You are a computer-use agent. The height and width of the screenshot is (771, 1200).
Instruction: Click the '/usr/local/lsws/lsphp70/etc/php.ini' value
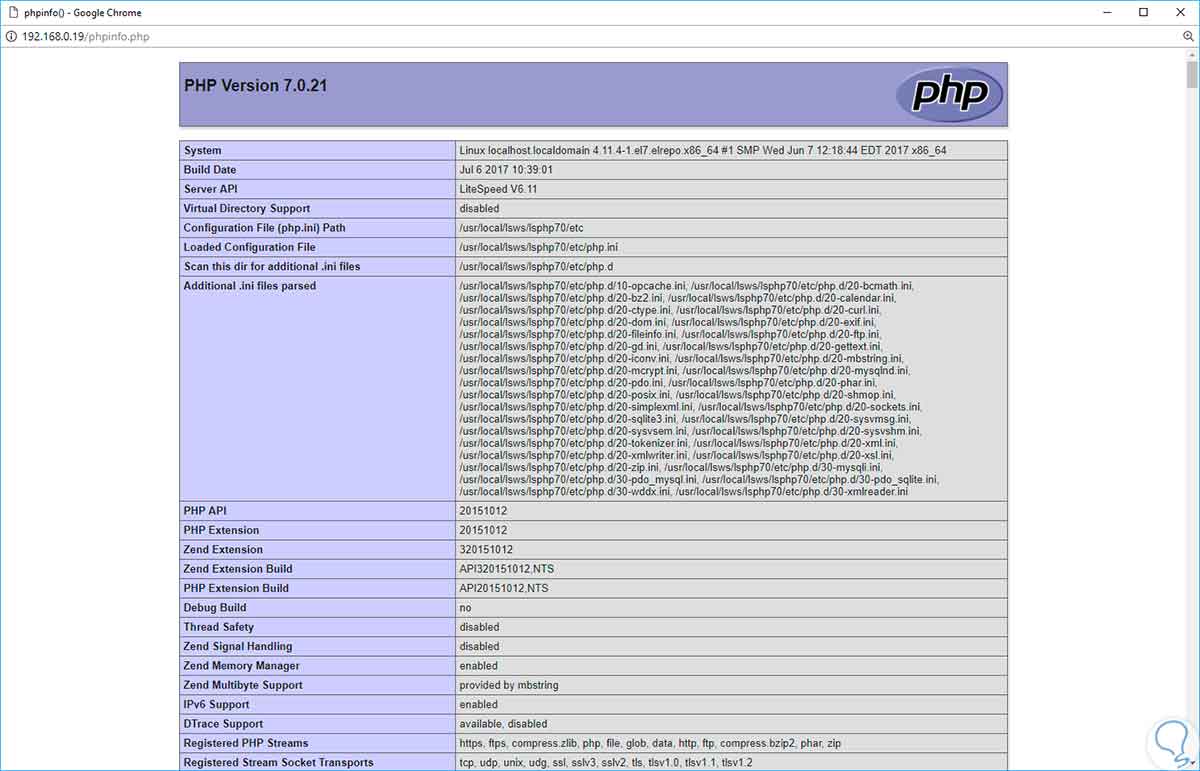coord(539,247)
